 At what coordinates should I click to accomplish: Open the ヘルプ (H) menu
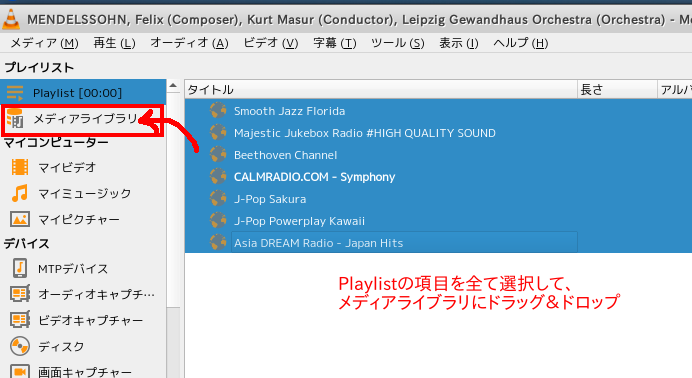[520, 43]
